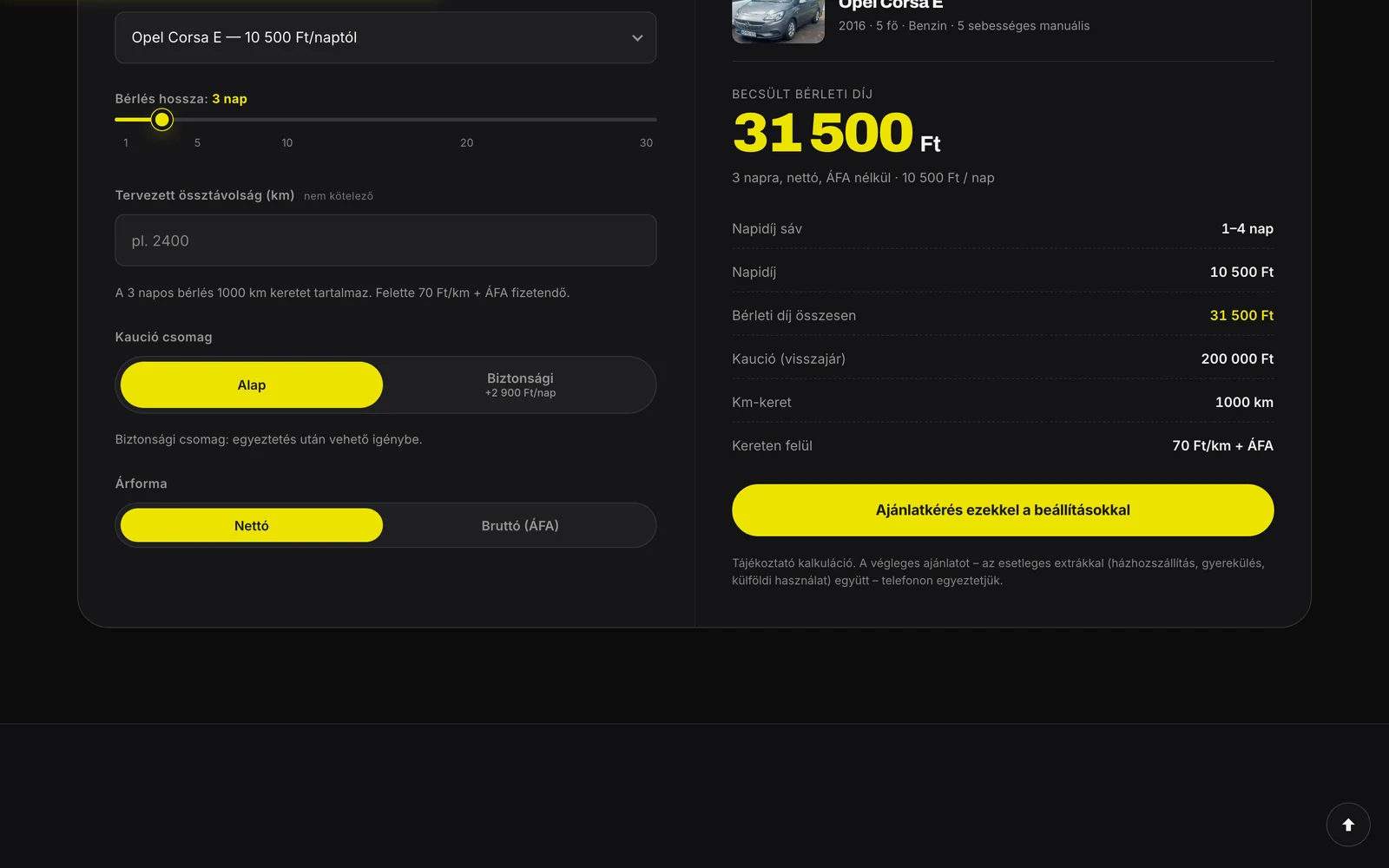Click the 'Biztonsági csomag: egyeztetés után' note
Viewport: 1389px width, 868px height.
tap(268, 440)
